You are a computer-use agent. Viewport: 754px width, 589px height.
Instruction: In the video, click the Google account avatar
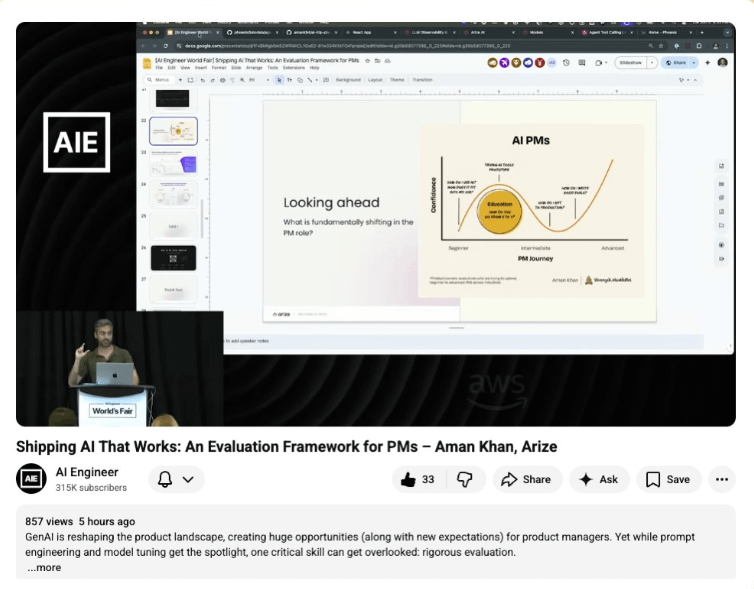pyautogui.click(x=722, y=63)
